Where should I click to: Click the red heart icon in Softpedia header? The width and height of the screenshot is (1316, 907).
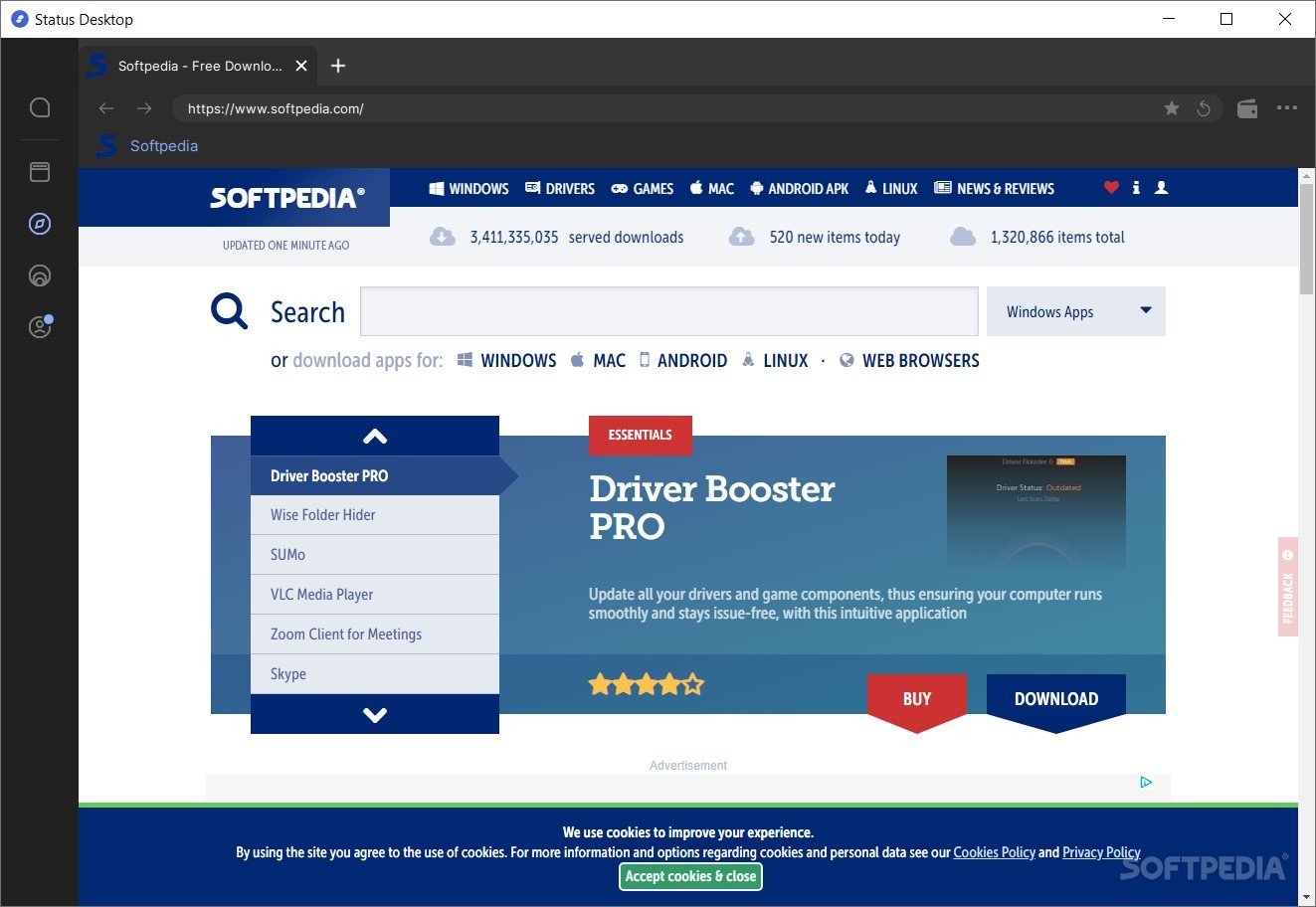tap(1111, 187)
